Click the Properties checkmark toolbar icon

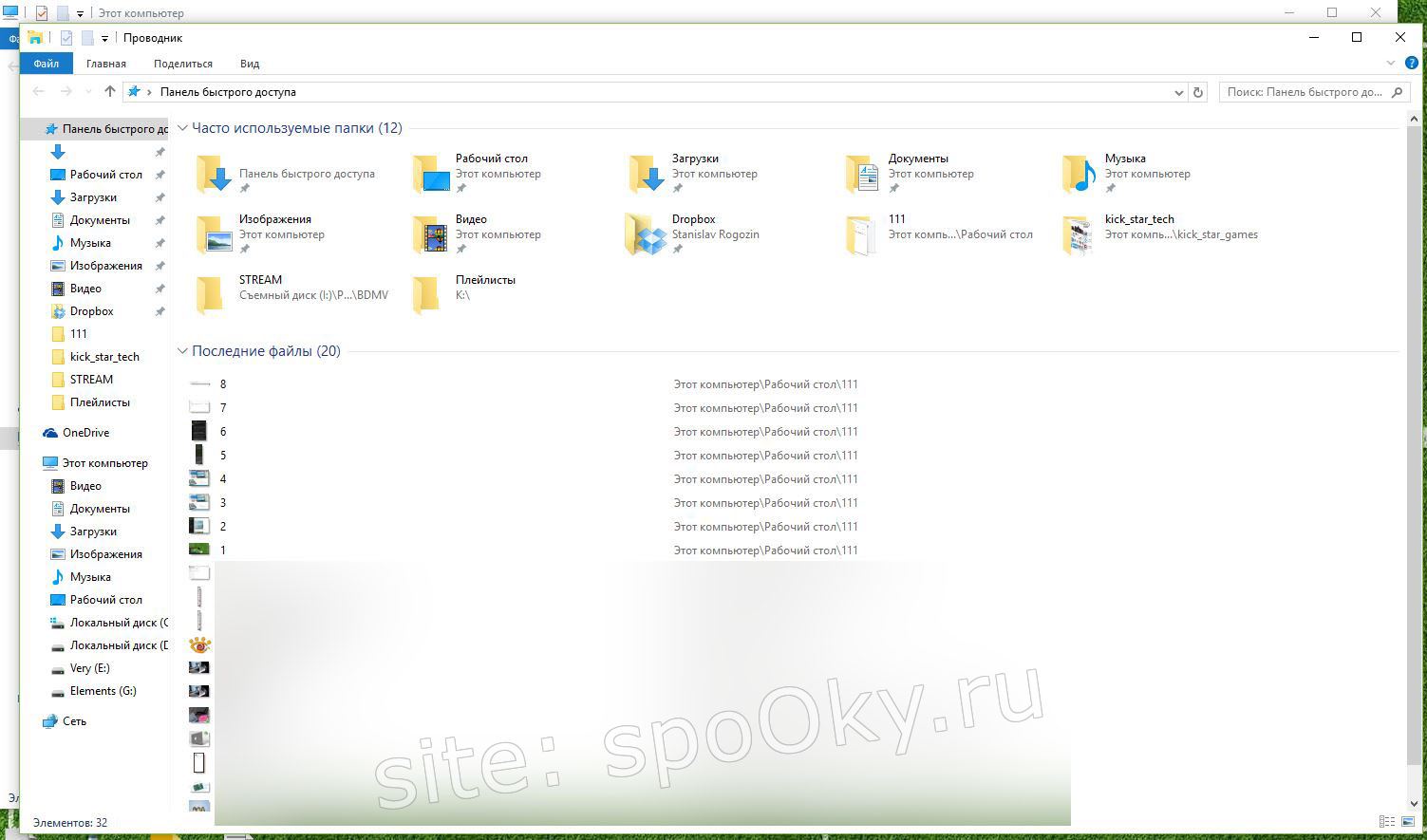pos(66,38)
